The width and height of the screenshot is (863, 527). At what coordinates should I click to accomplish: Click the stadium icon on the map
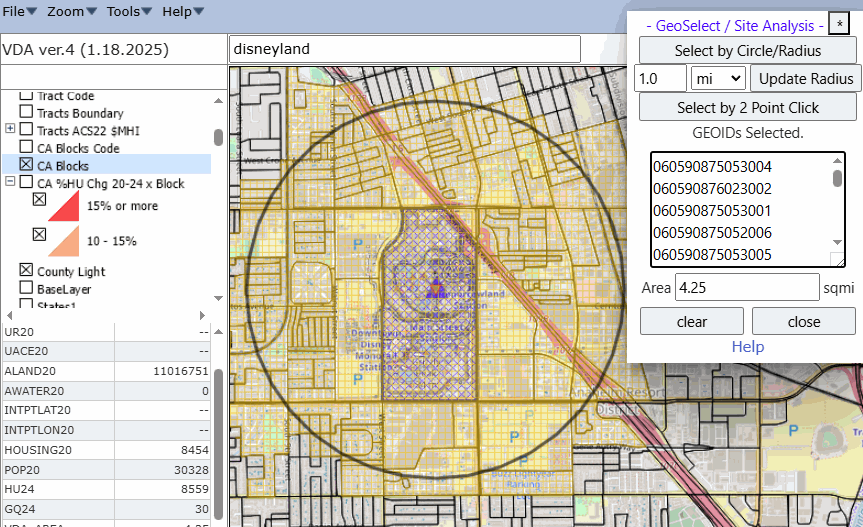tap(830, 439)
